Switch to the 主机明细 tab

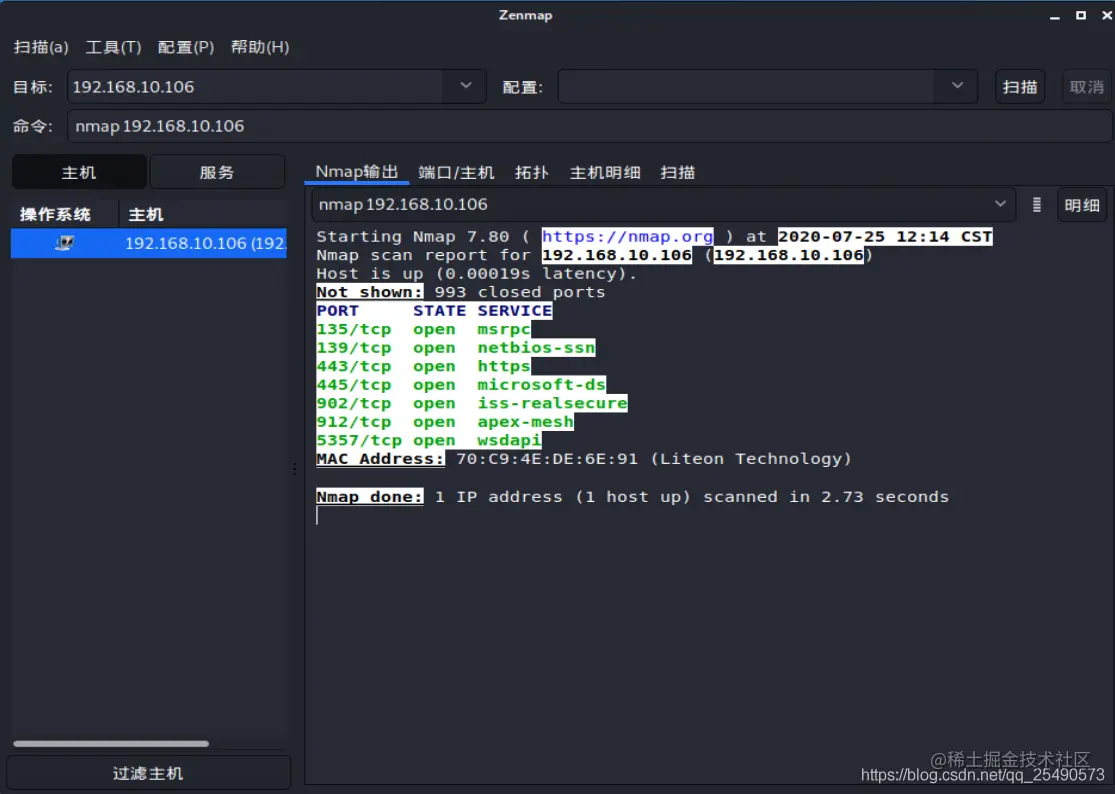tap(605, 173)
